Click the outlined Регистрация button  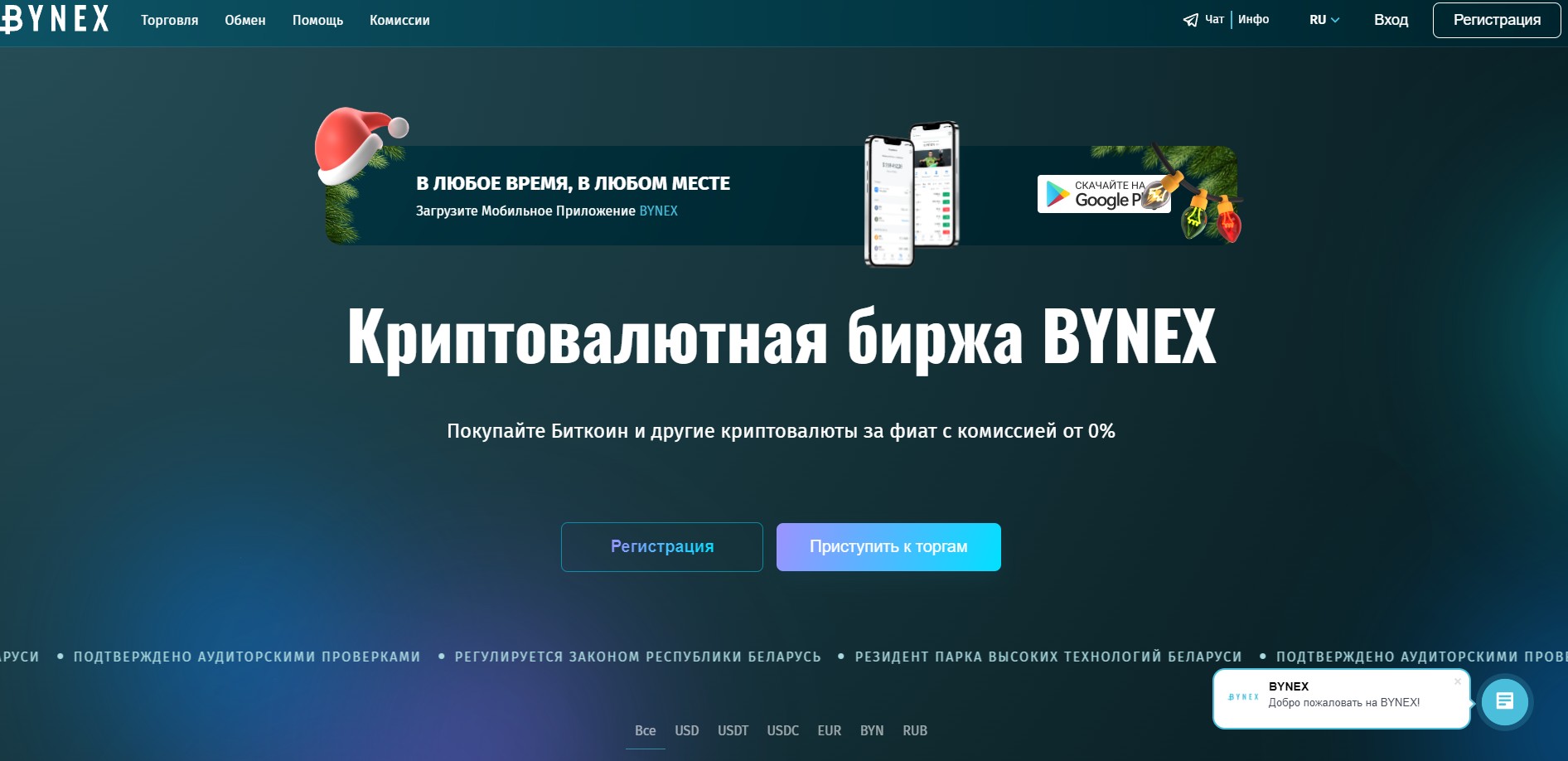[661, 547]
